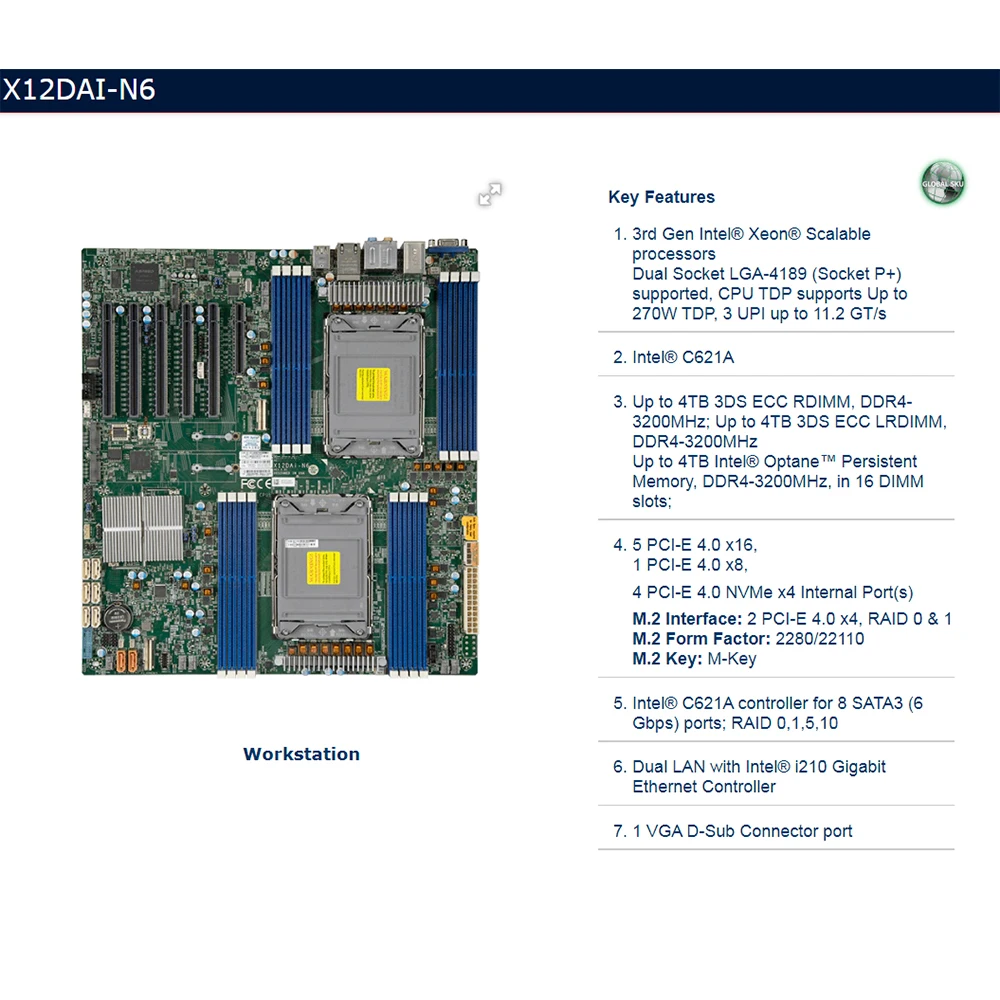
Task: Select 'Gbps) ports; RAID 0,1,5,10' line
Action: tap(735, 723)
